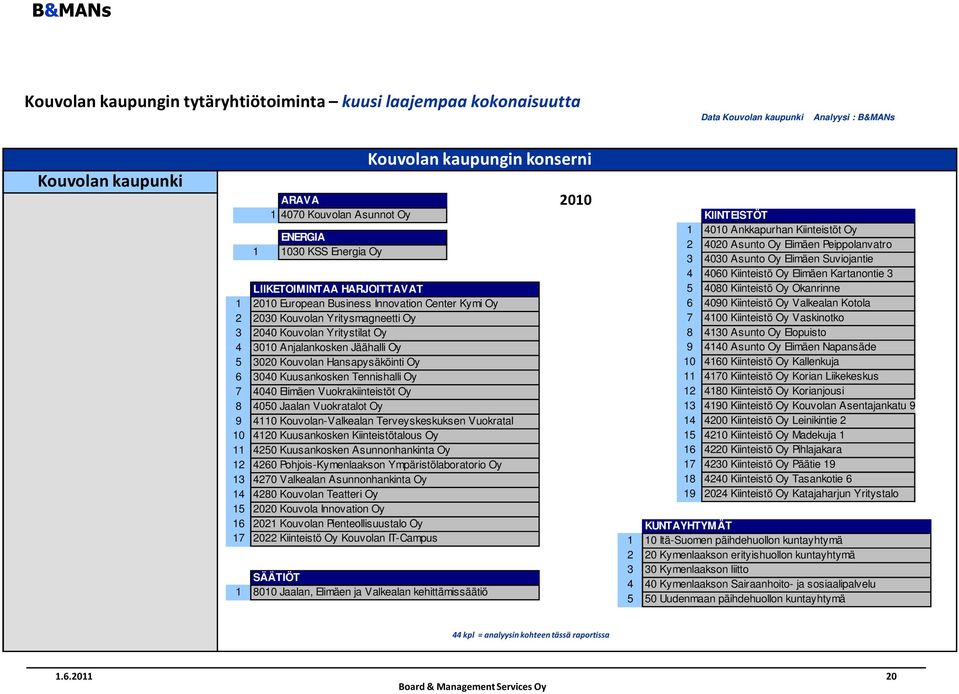Click "4270 Valkealan Asunnonhankinta Oy"
Screen dimensions: 959x694
click(x=395, y=480)
